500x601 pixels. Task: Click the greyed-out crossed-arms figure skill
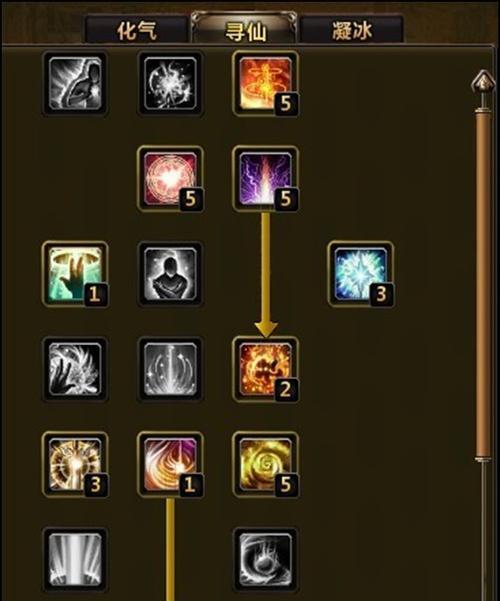[x=170, y=274]
